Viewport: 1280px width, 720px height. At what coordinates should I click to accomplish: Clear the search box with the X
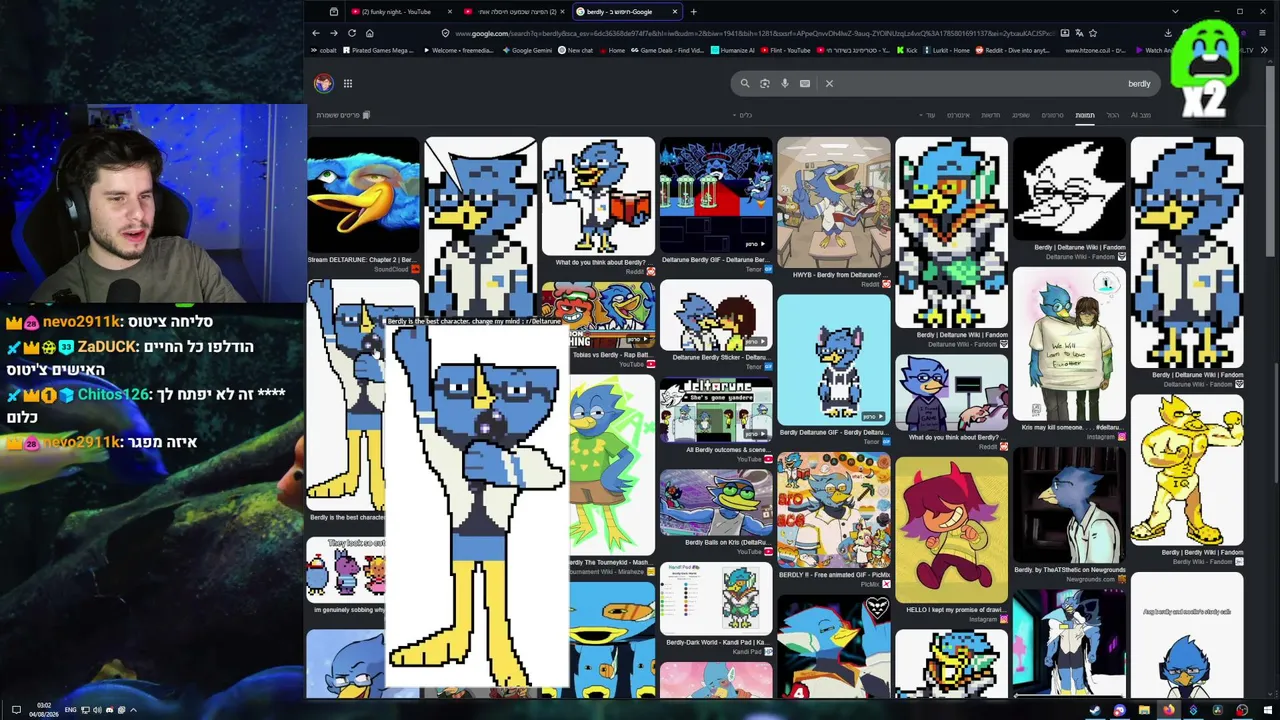point(829,84)
